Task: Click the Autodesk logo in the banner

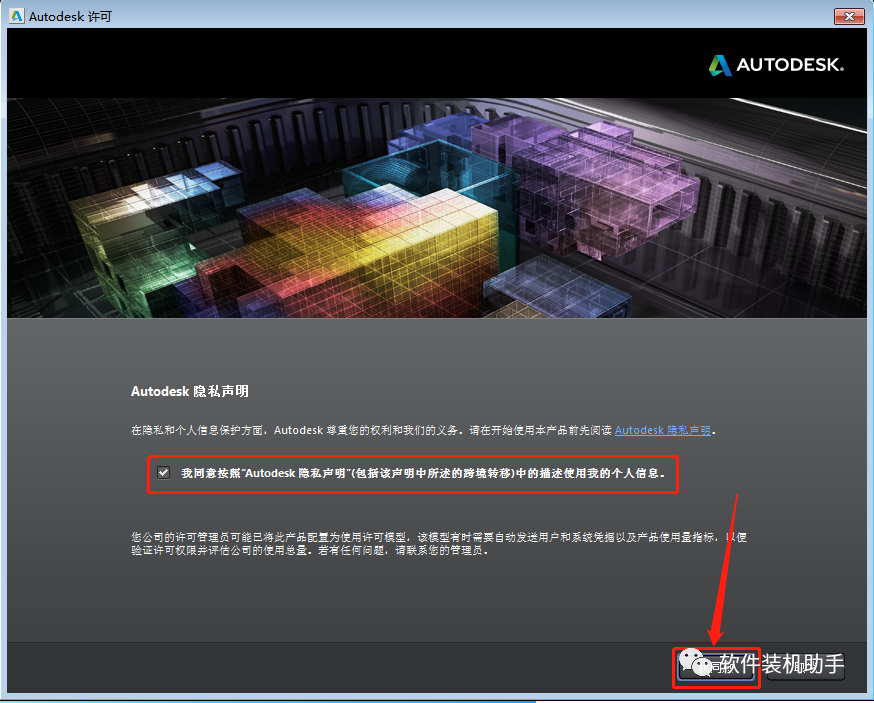Action: [x=776, y=65]
